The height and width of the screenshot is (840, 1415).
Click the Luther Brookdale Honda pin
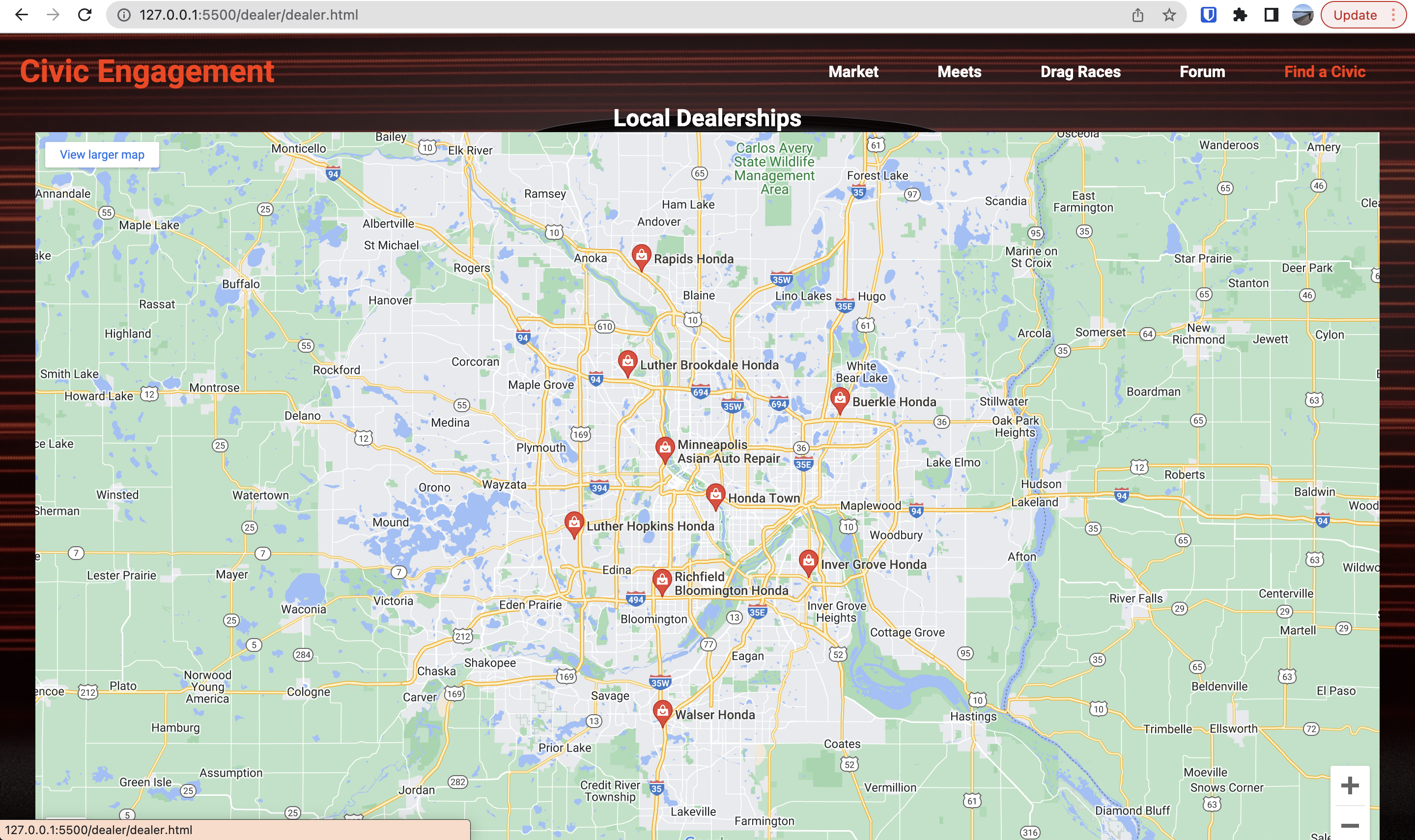pyautogui.click(x=627, y=362)
